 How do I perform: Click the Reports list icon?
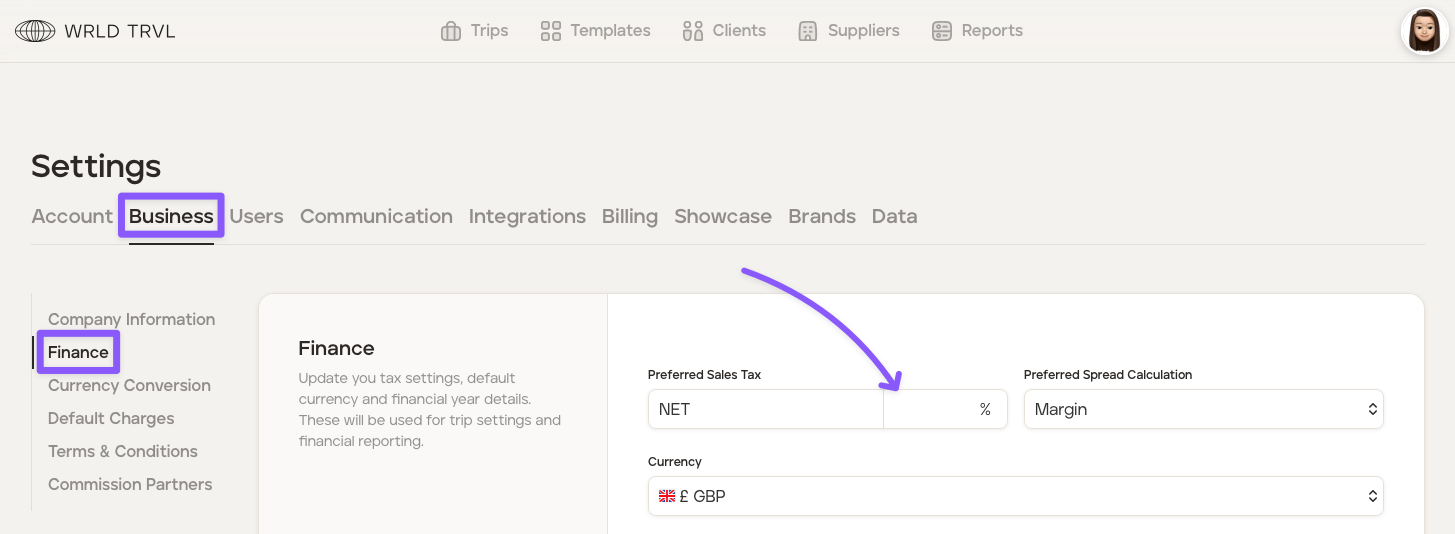(941, 31)
